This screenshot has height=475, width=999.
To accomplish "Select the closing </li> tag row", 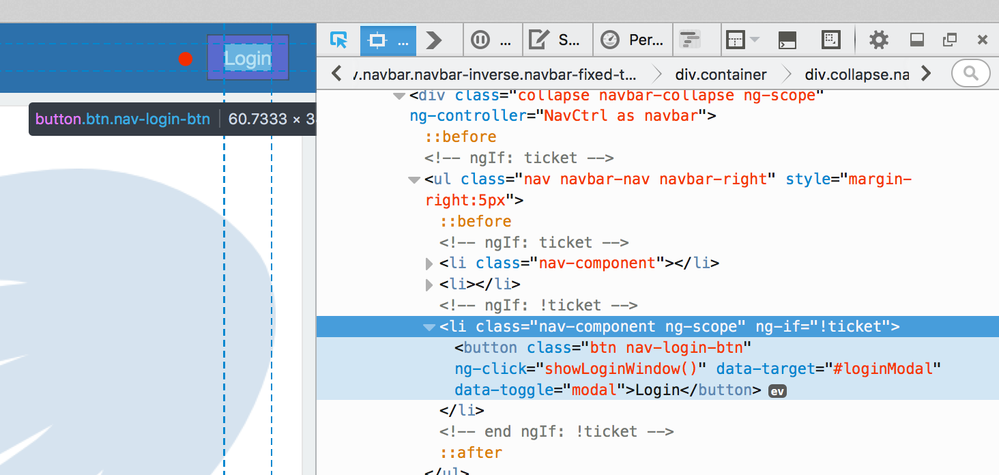I will pos(461,411).
